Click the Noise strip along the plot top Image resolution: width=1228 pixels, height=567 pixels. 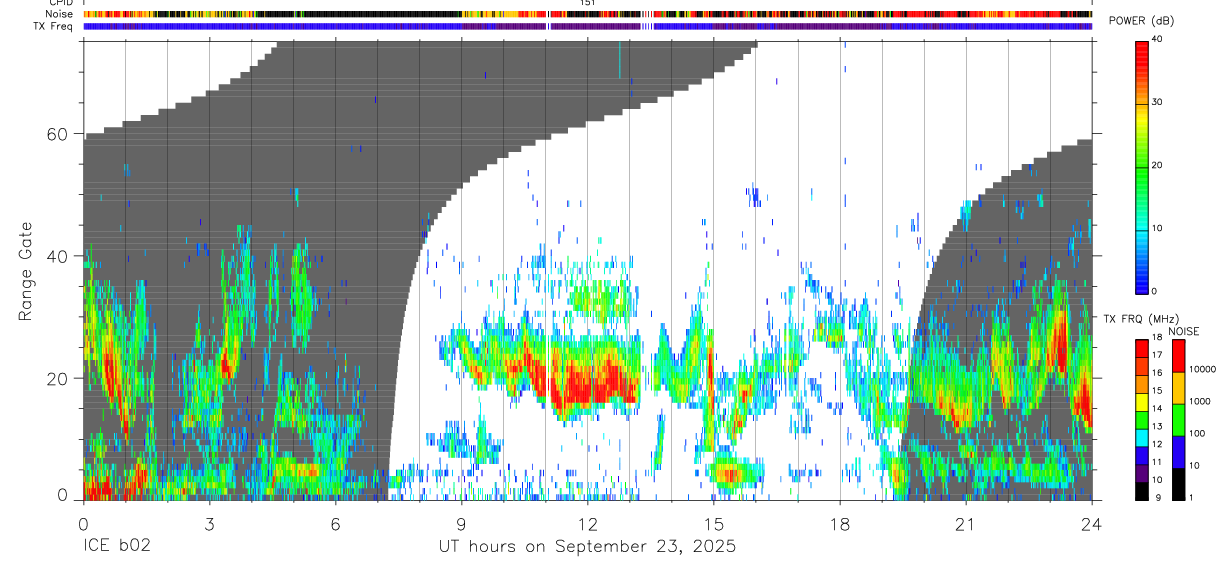[587, 15]
